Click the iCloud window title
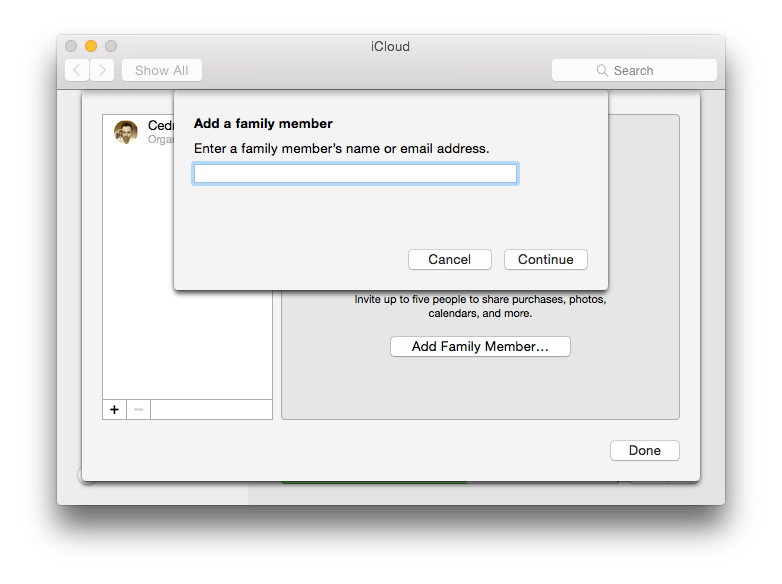The width and height of the screenshot is (782, 584). point(390,46)
